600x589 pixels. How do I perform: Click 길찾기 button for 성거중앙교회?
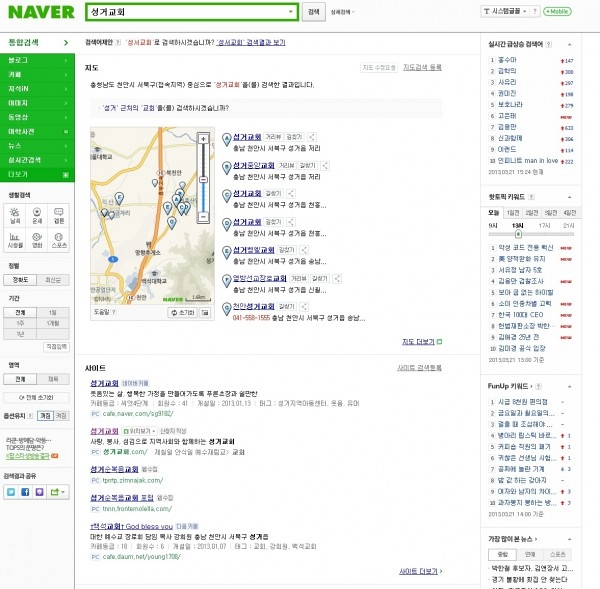tap(308, 165)
